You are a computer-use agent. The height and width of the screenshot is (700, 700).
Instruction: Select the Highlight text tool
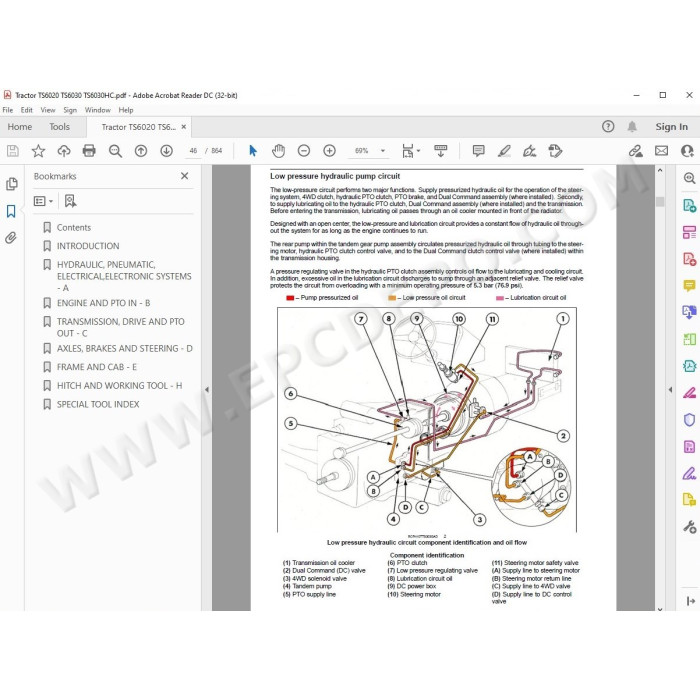pyautogui.click(x=504, y=151)
